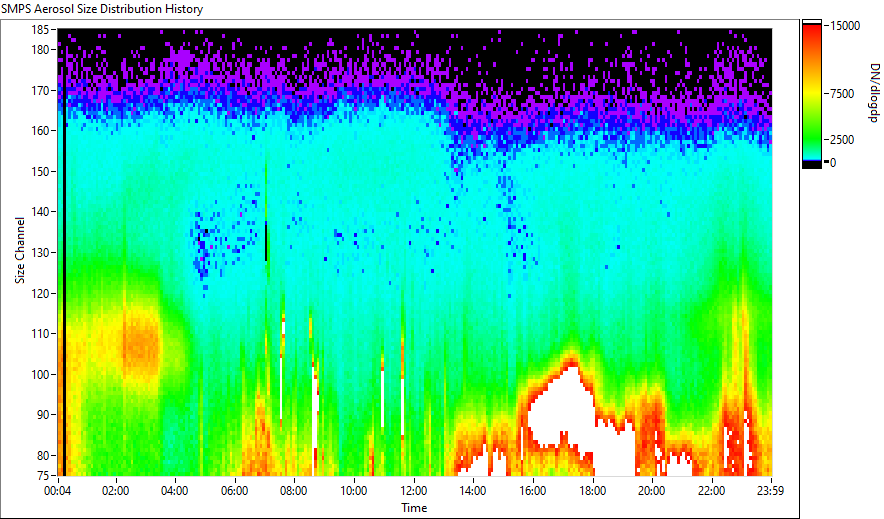
Task: Click the 'DN/dlogdp' color scale label
Action: (873, 92)
